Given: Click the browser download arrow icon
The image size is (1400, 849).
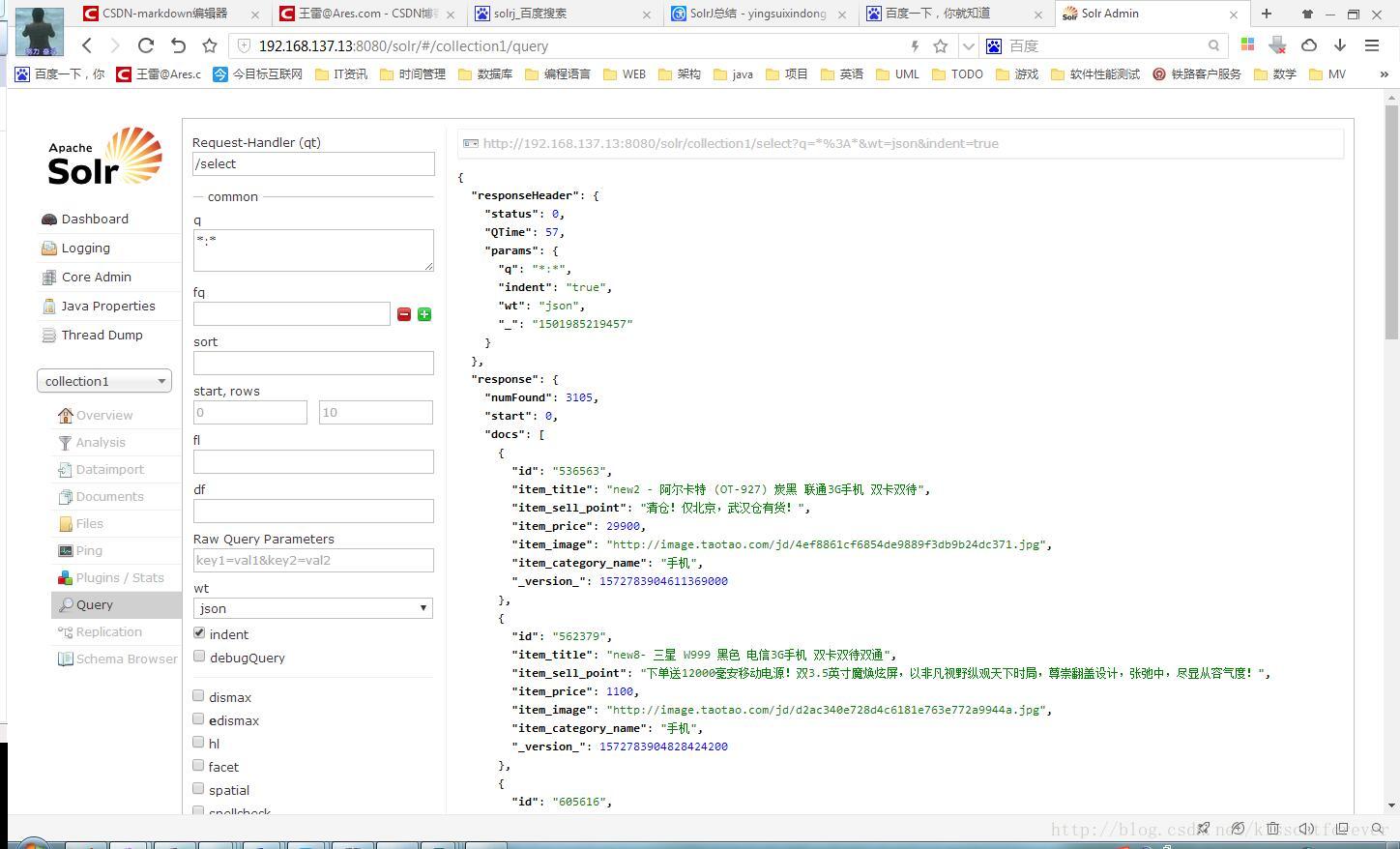Looking at the screenshot, I should pos(1340,45).
